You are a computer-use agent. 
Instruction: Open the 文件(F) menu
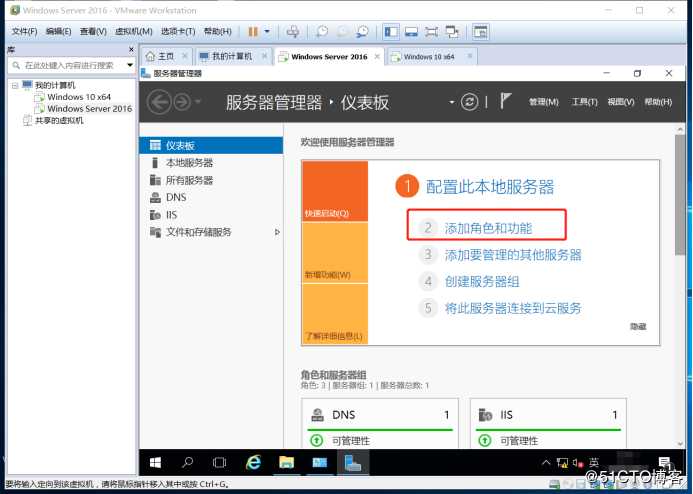tap(24, 32)
